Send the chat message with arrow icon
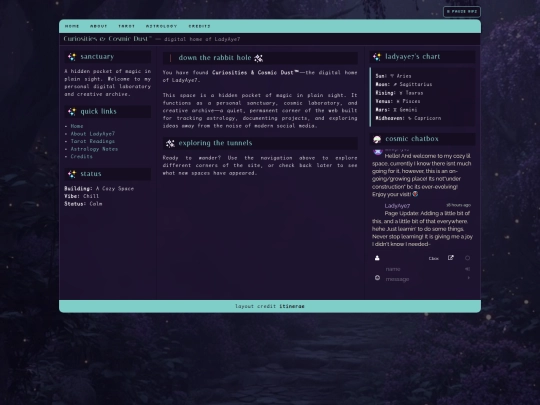The height and width of the screenshot is (405, 540). pyautogui.click(x=468, y=278)
